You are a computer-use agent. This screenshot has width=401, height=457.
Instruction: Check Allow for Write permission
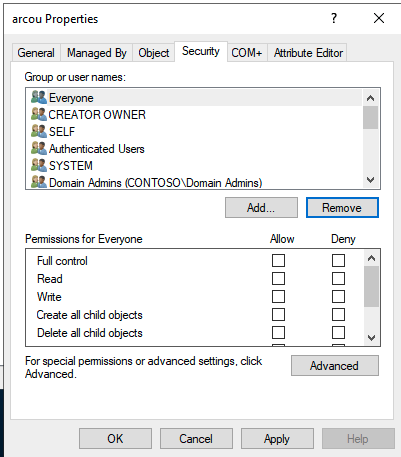[x=278, y=296]
